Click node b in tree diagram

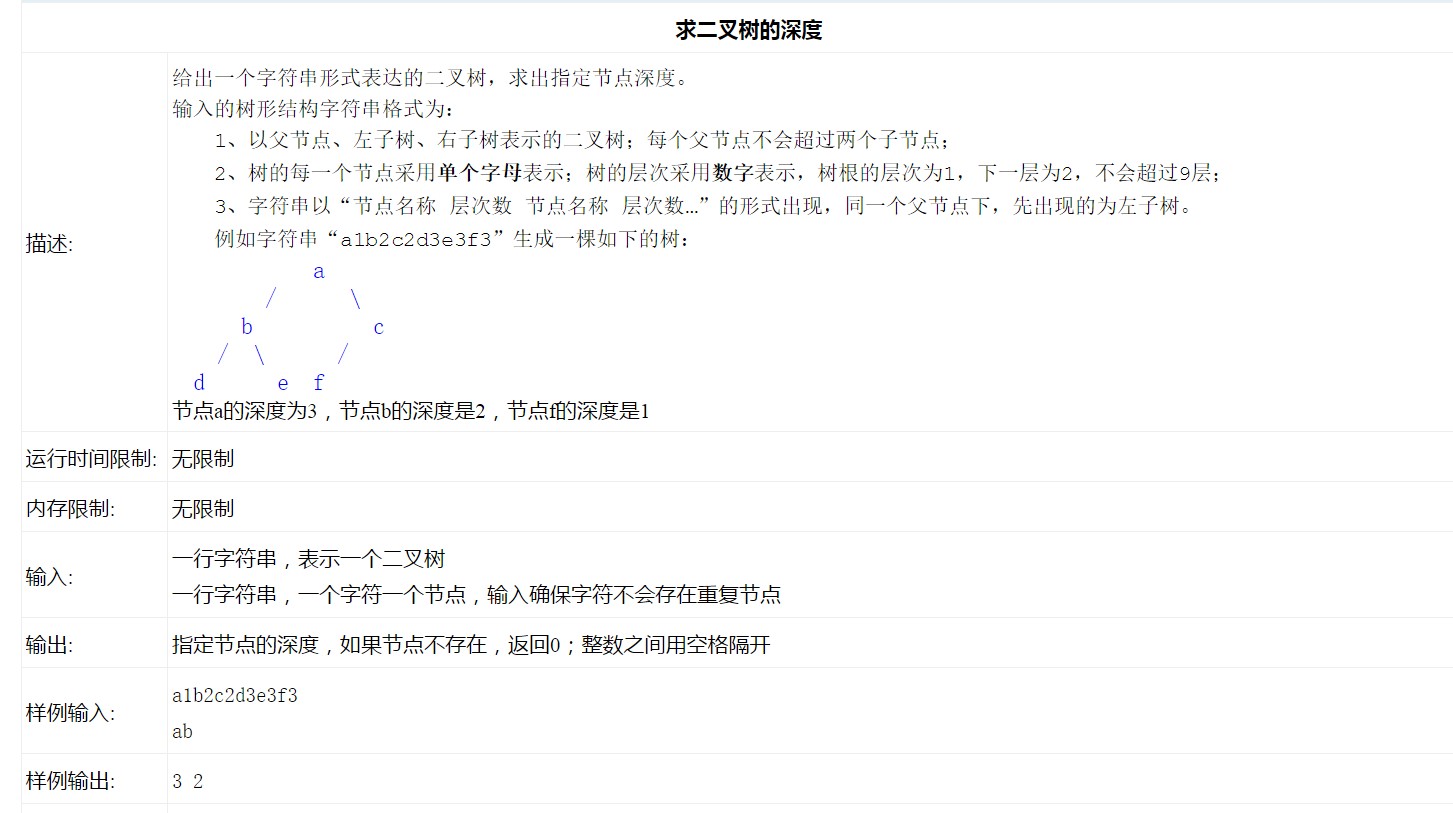[x=247, y=327]
